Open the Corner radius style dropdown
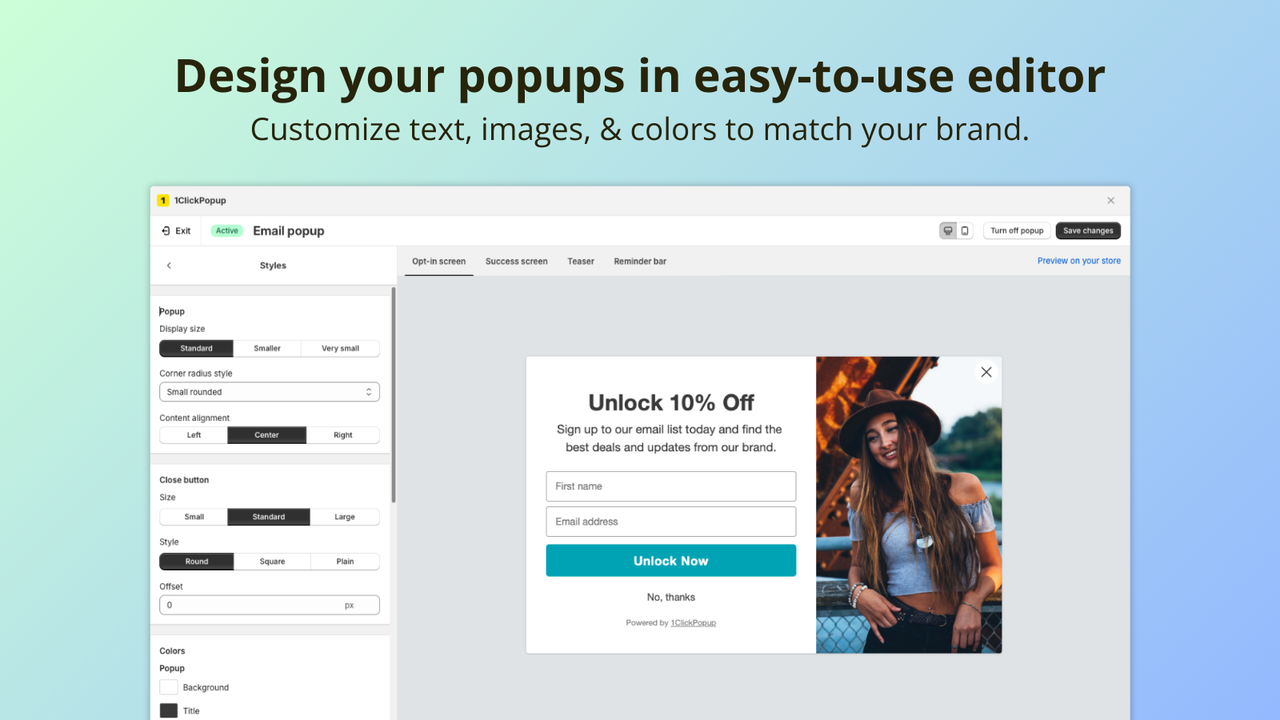This screenshot has height=720, width=1280. pos(269,391)
